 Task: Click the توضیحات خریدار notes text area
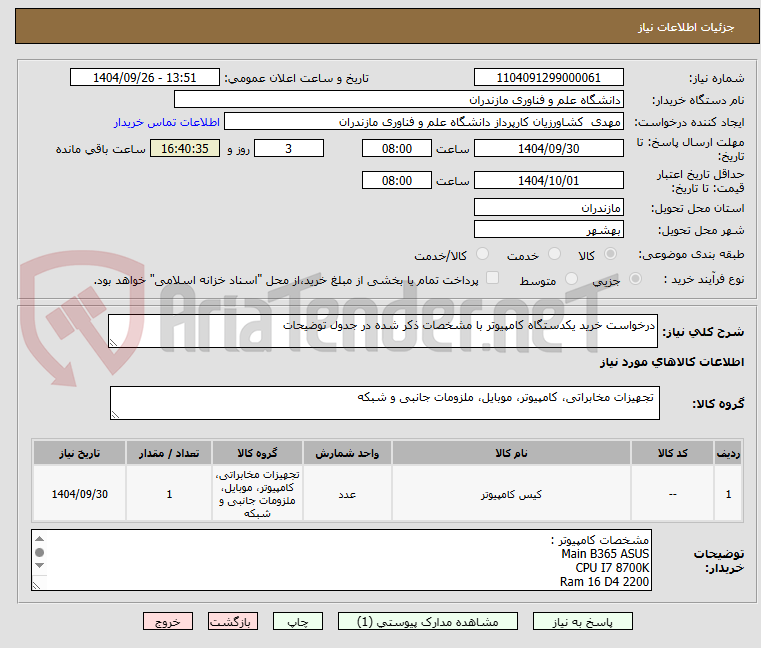pos(342,560)
